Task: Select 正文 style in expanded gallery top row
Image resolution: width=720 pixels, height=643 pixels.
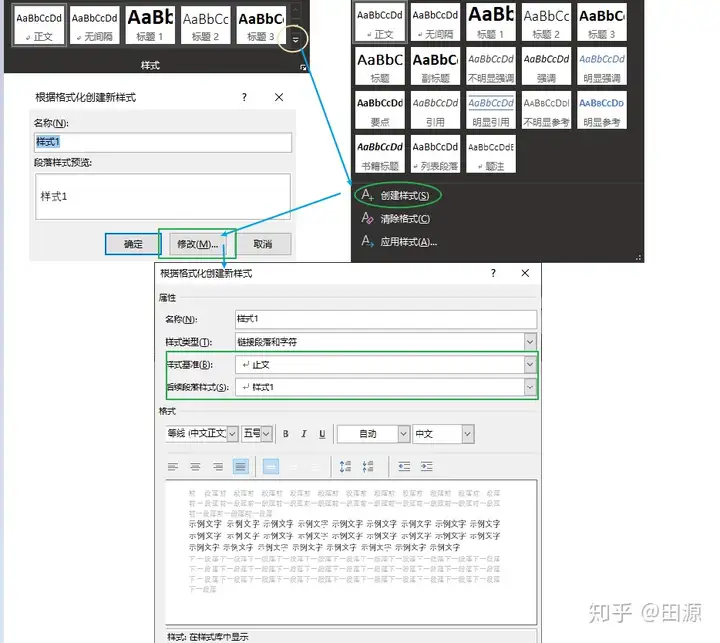Action: pyautogui.click(x=380, y=23)
